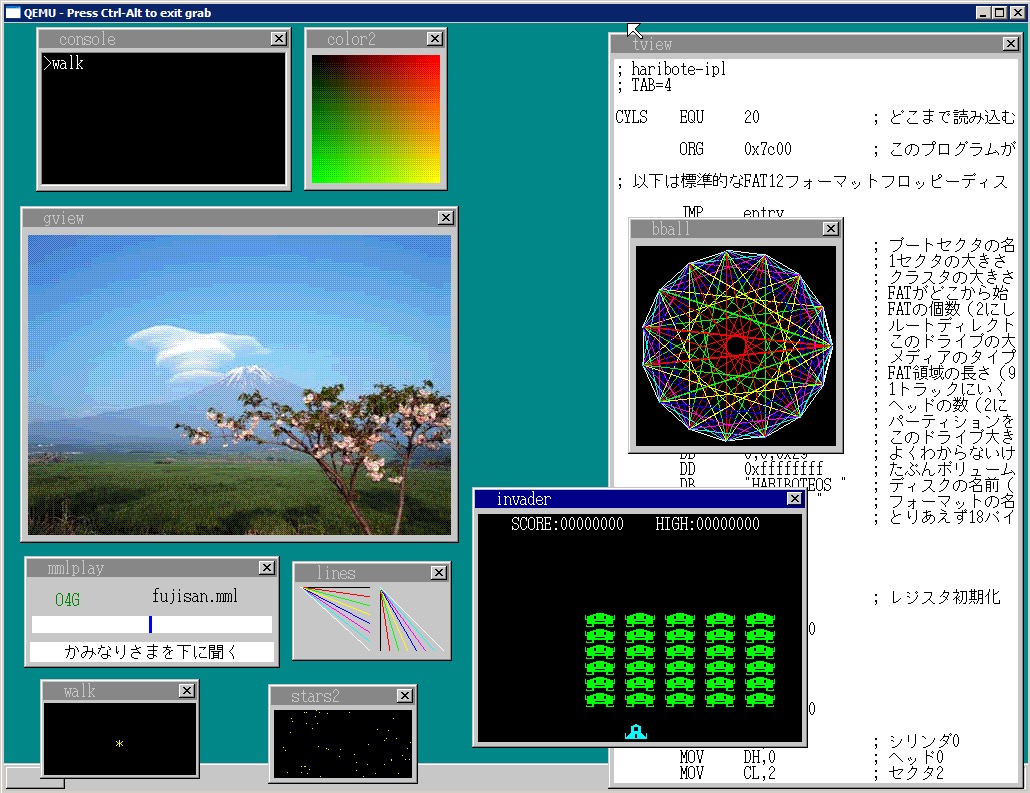Maximize the QEMU window
The width and height of the screenshot is (1030, 793).
pyautogui.click(x=998, y=12)
